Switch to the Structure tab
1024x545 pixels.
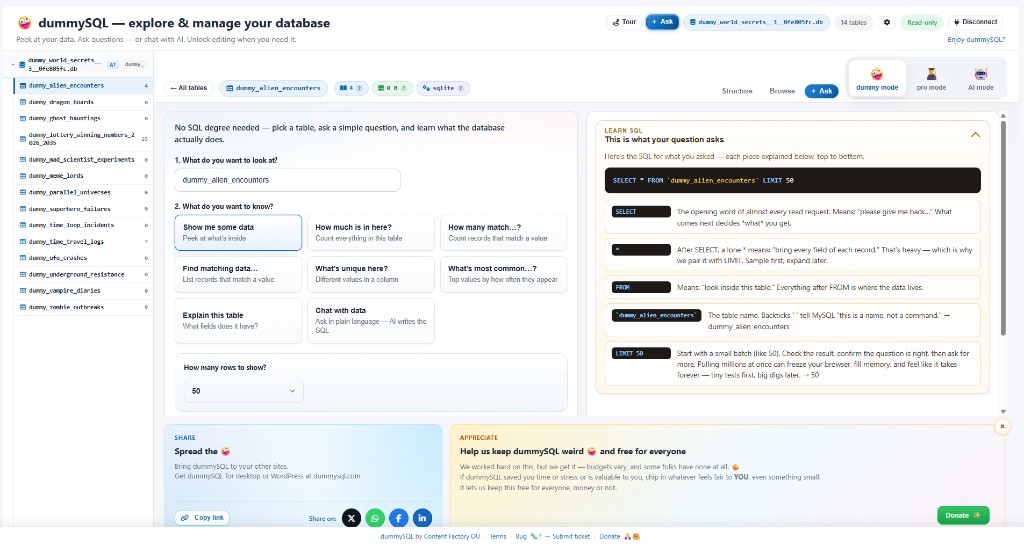[737, 91]
